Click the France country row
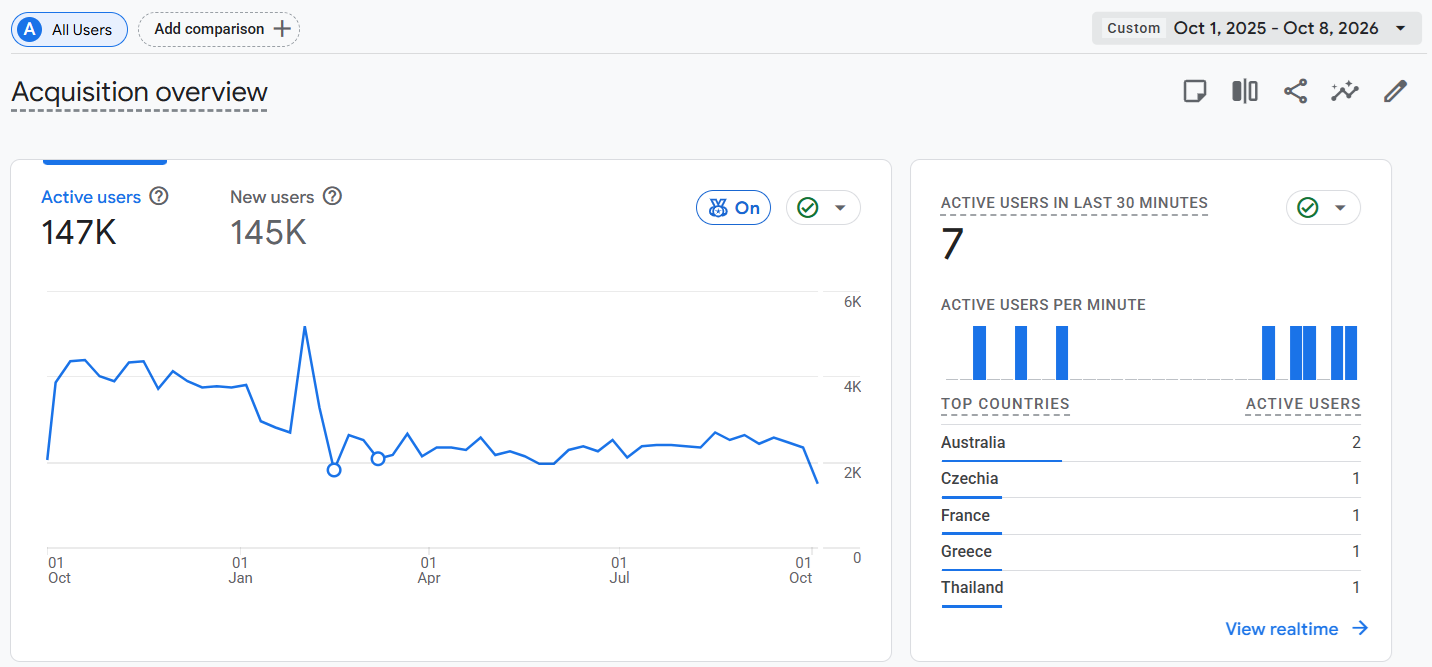This screenshot has width=1432, height=667. point(1151,516)
